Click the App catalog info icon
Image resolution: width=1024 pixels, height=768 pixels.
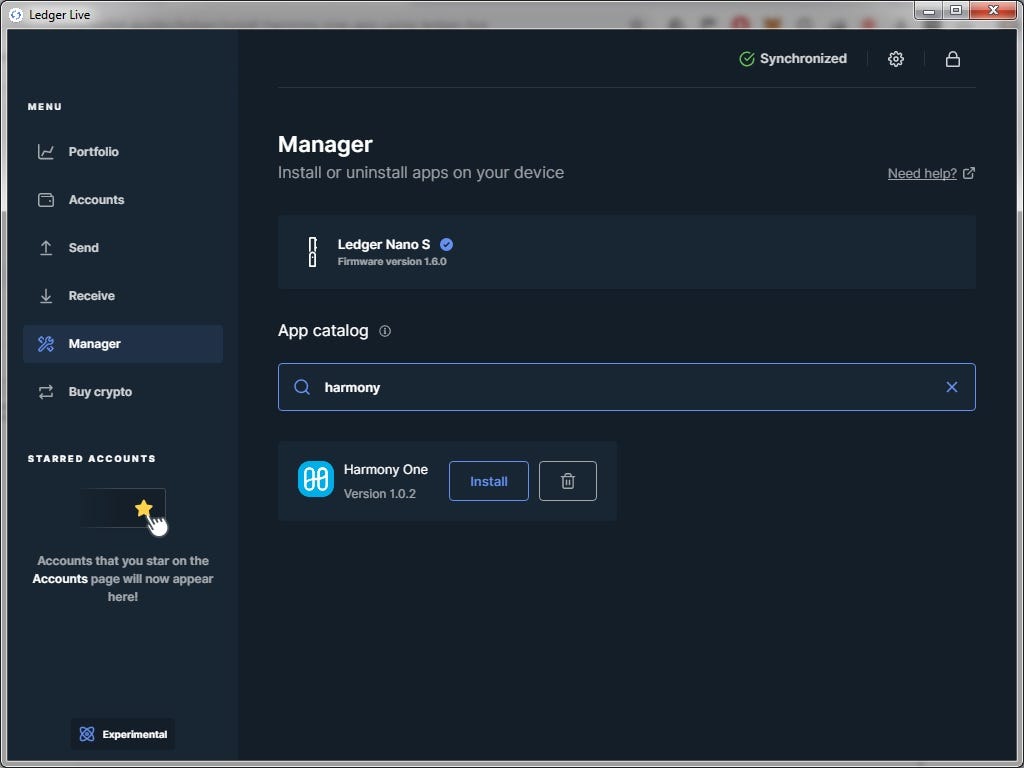coord(385,331)
